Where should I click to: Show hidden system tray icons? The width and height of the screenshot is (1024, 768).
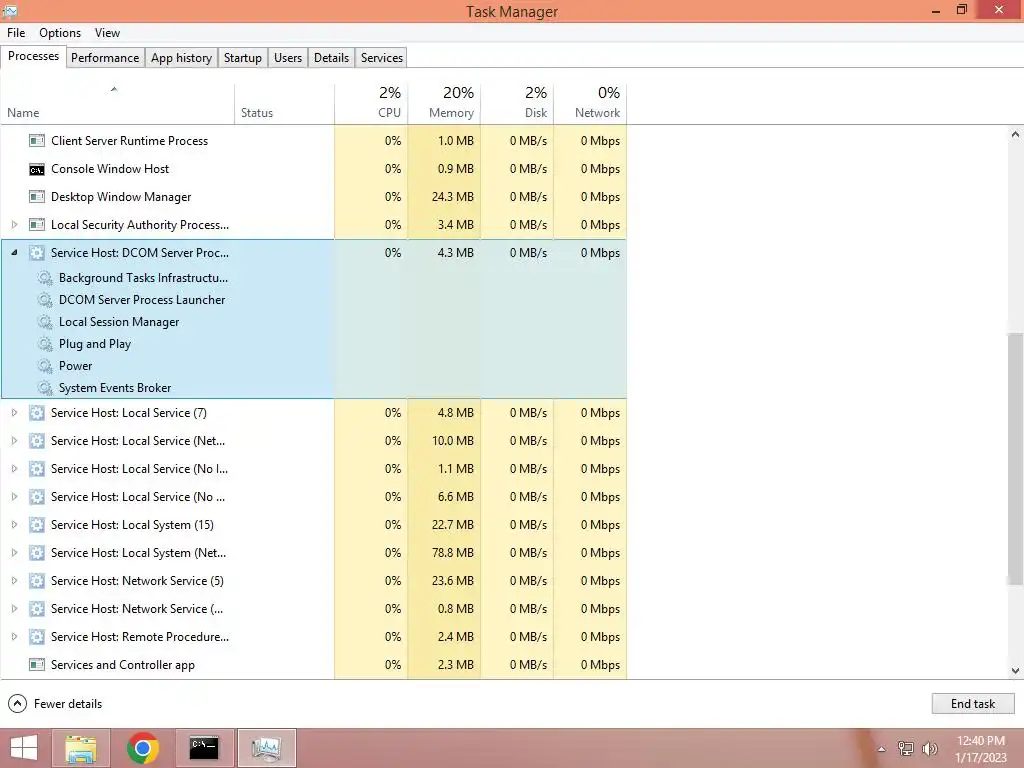click(x=882, y=749)
